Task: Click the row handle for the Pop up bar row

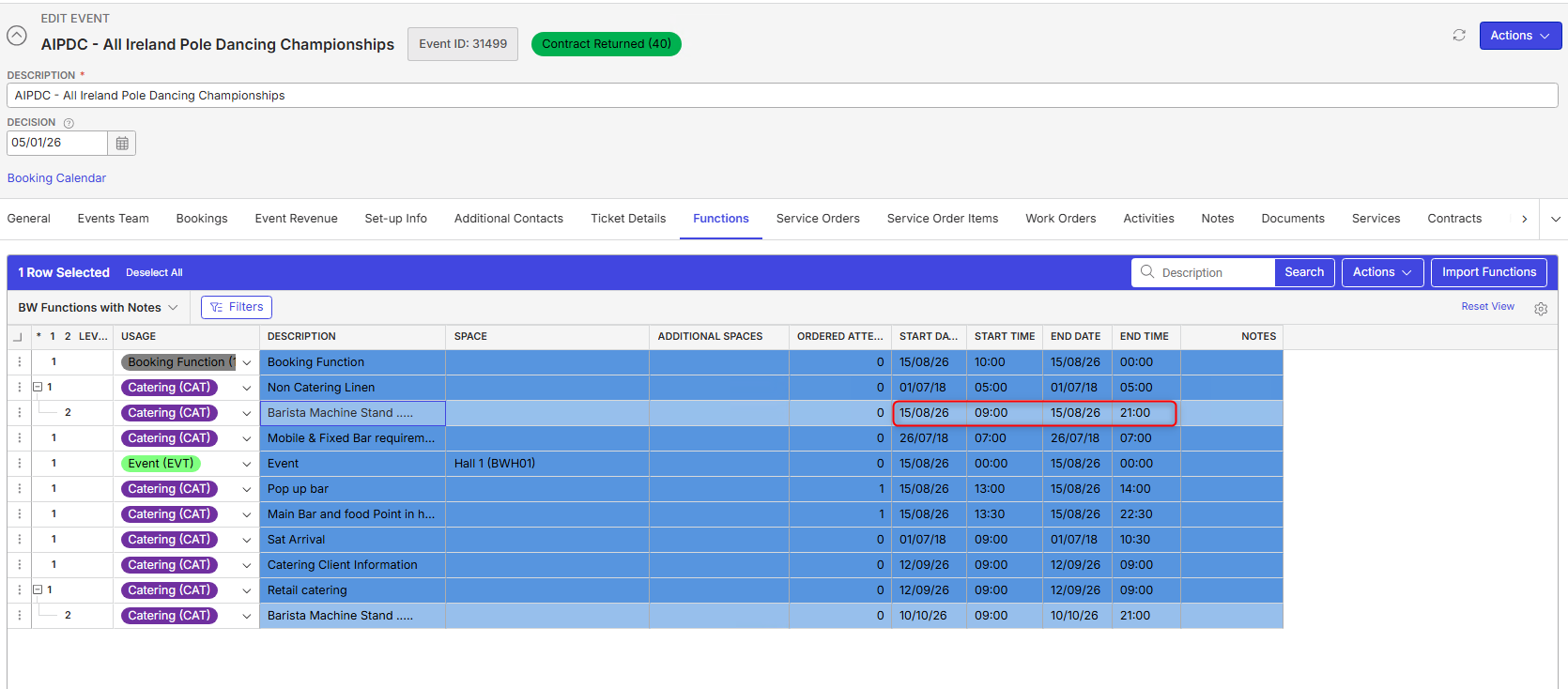Action: tap(20, 489)
